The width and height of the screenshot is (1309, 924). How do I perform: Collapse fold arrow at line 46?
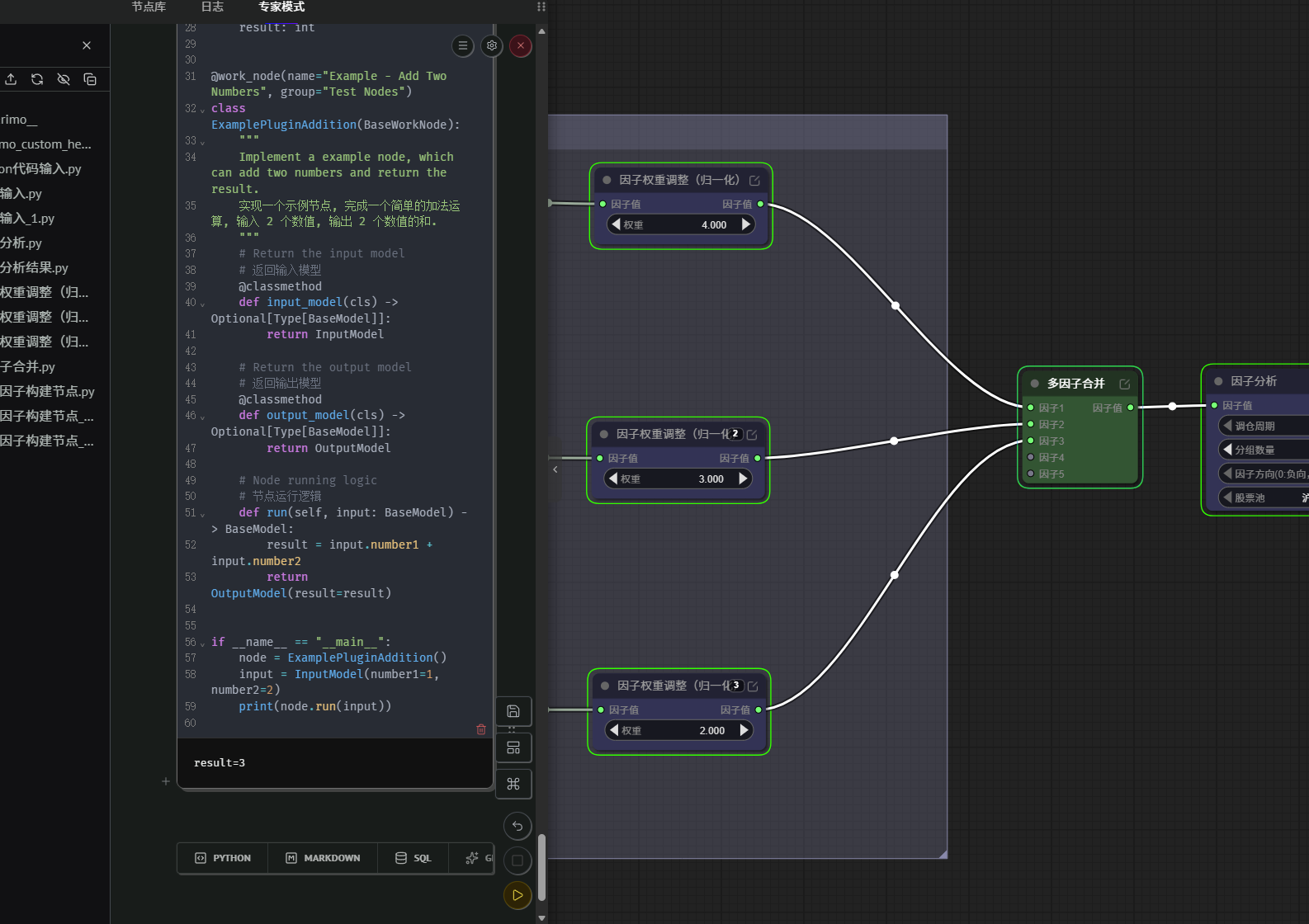203,417
